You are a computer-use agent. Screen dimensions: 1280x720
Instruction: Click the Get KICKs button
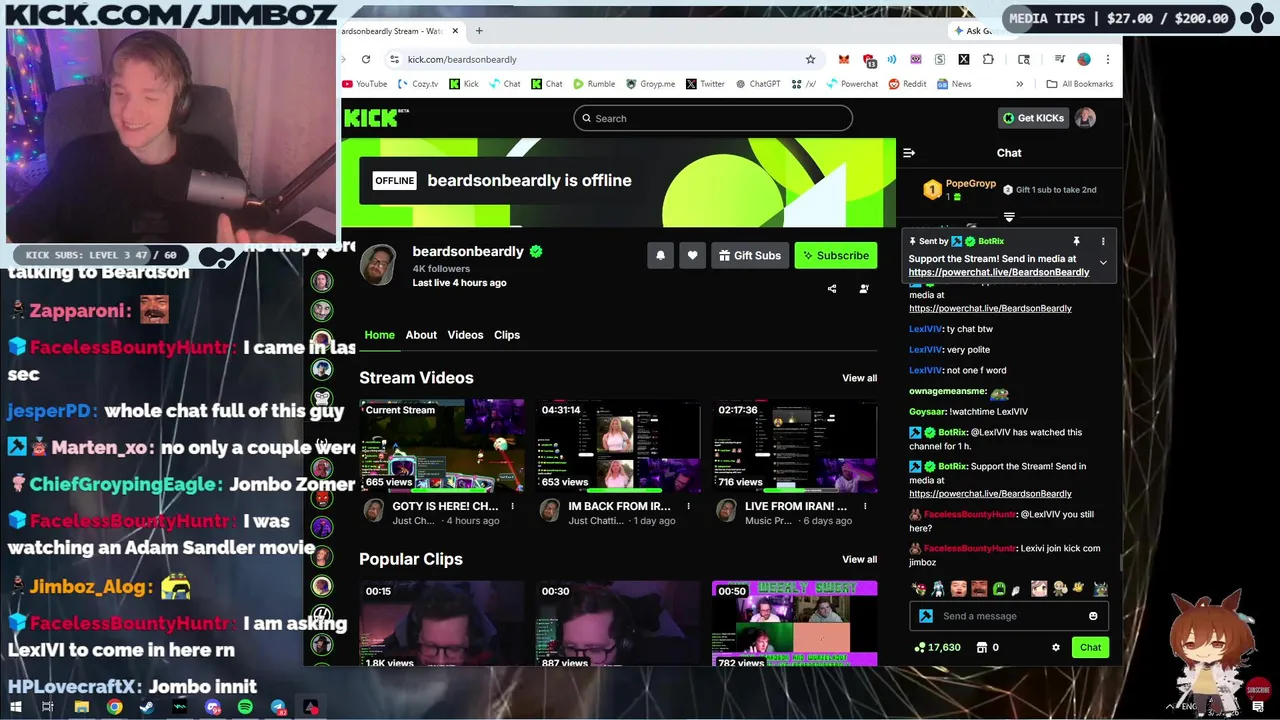(1034, 118)
